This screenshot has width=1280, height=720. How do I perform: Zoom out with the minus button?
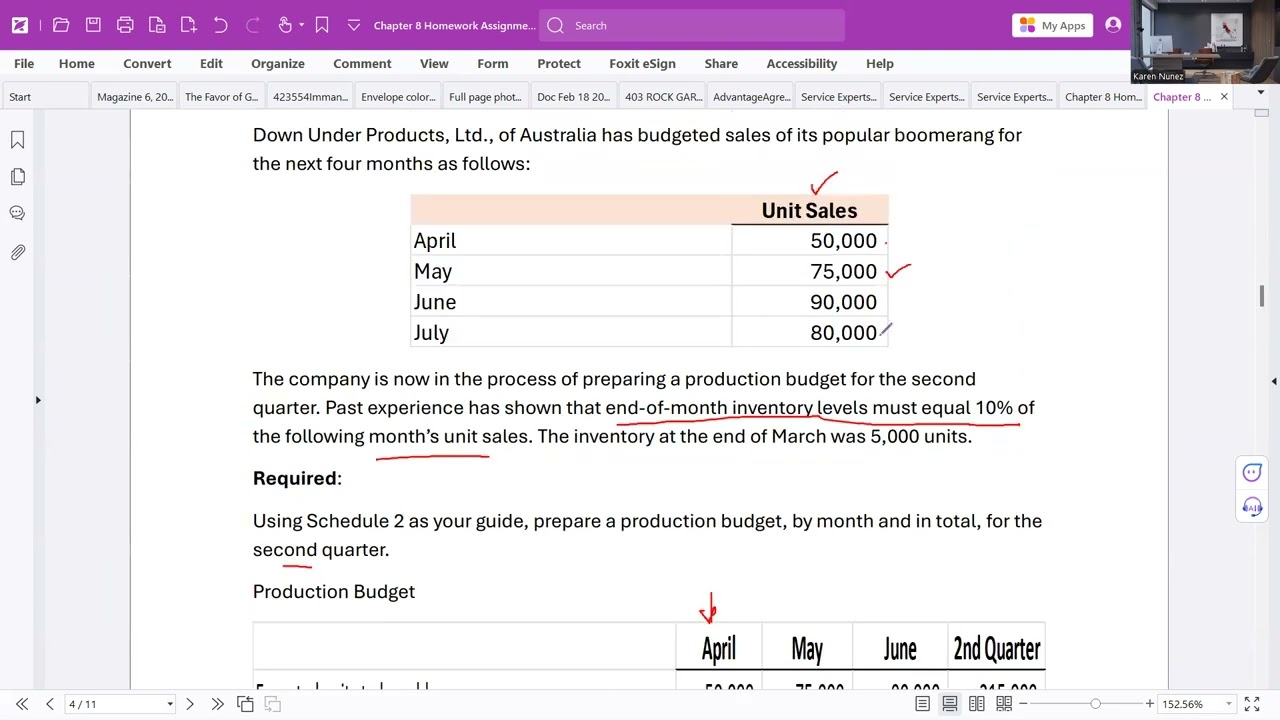tap(1023, 704)
